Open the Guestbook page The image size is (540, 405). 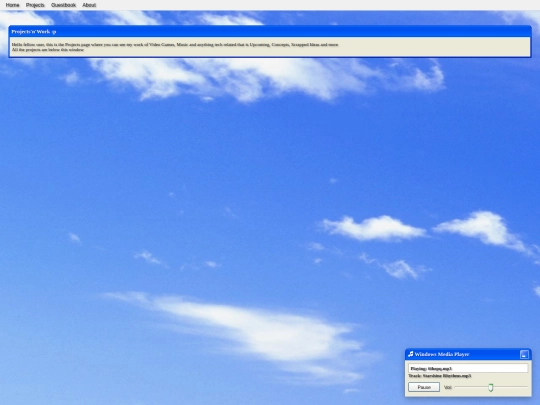click(63, 5)
